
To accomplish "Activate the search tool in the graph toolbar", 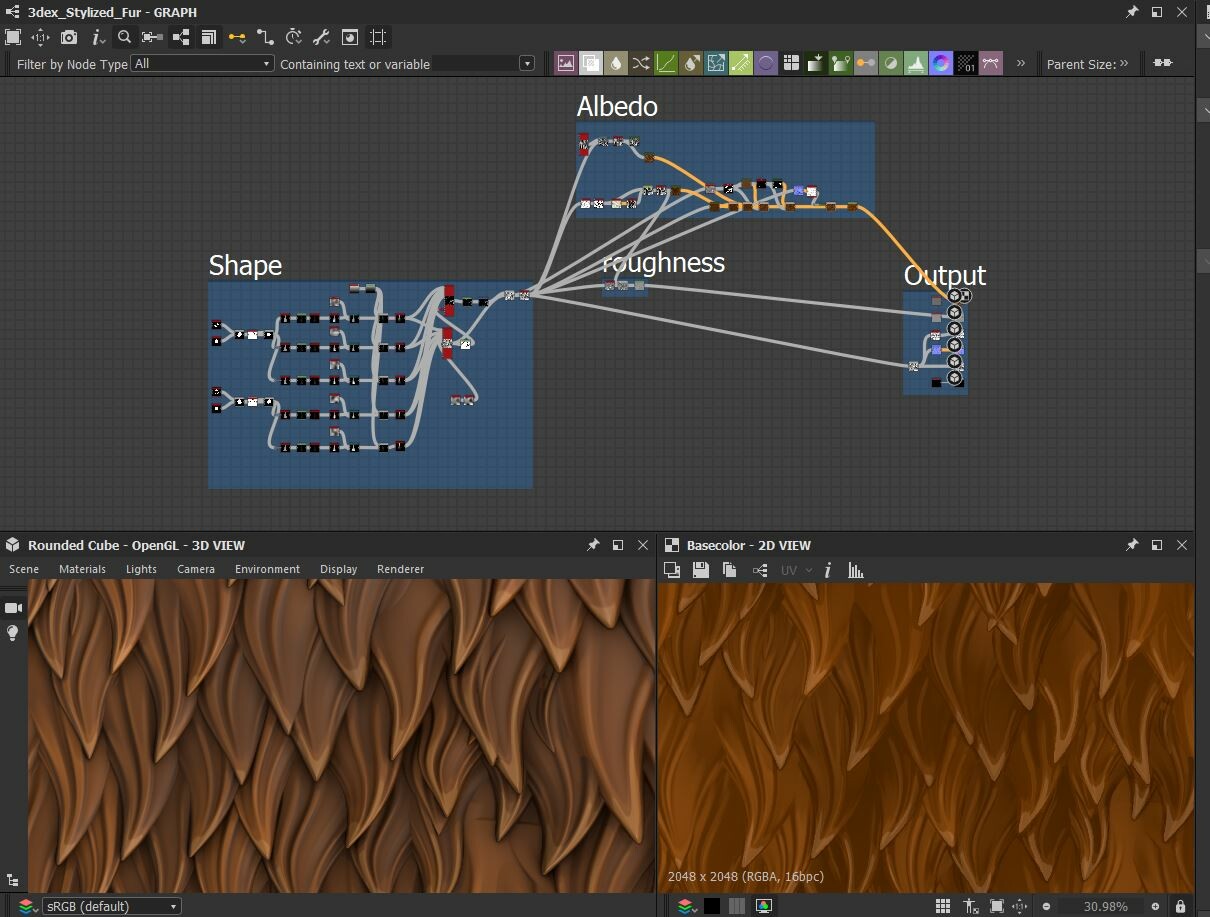I will pyautogui.click(x=123, y=37).
